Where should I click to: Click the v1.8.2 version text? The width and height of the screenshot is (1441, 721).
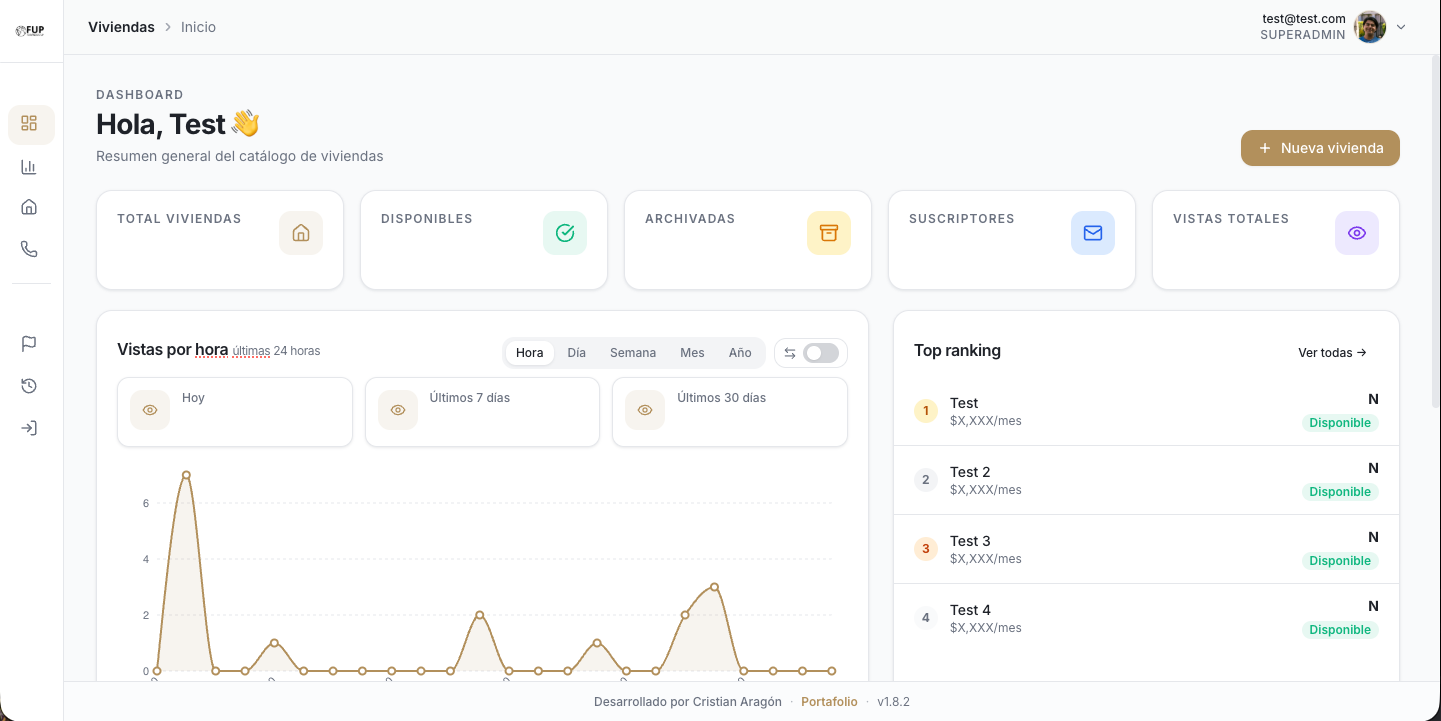(893, 702)
